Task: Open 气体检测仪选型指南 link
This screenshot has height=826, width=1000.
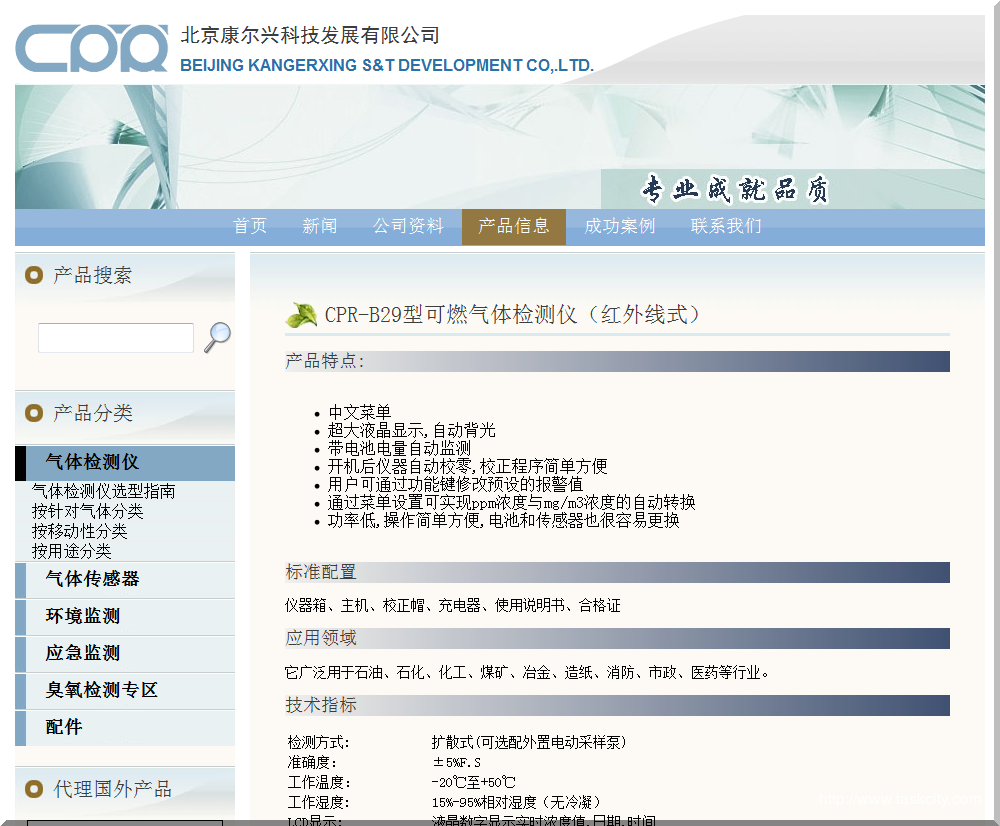Action: (100, 491)
